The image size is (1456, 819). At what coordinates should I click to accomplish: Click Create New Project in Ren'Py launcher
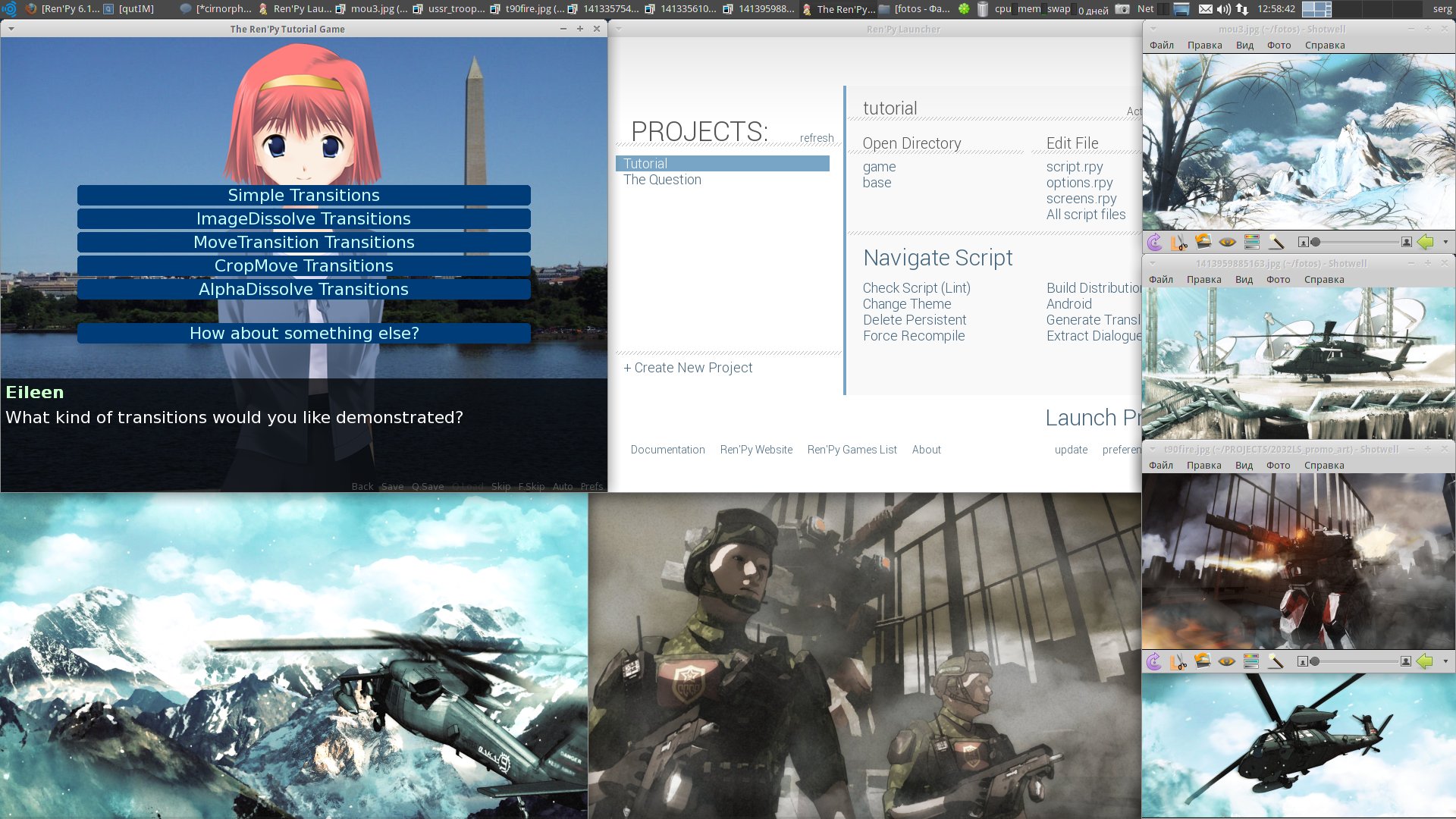coord(687,368)
